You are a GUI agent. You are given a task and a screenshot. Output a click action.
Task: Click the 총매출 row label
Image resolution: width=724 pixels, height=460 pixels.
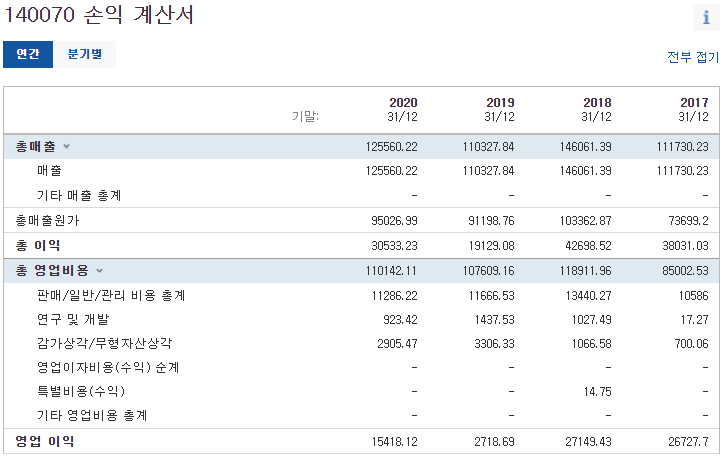pyautogui.click(x=36, y=146)
